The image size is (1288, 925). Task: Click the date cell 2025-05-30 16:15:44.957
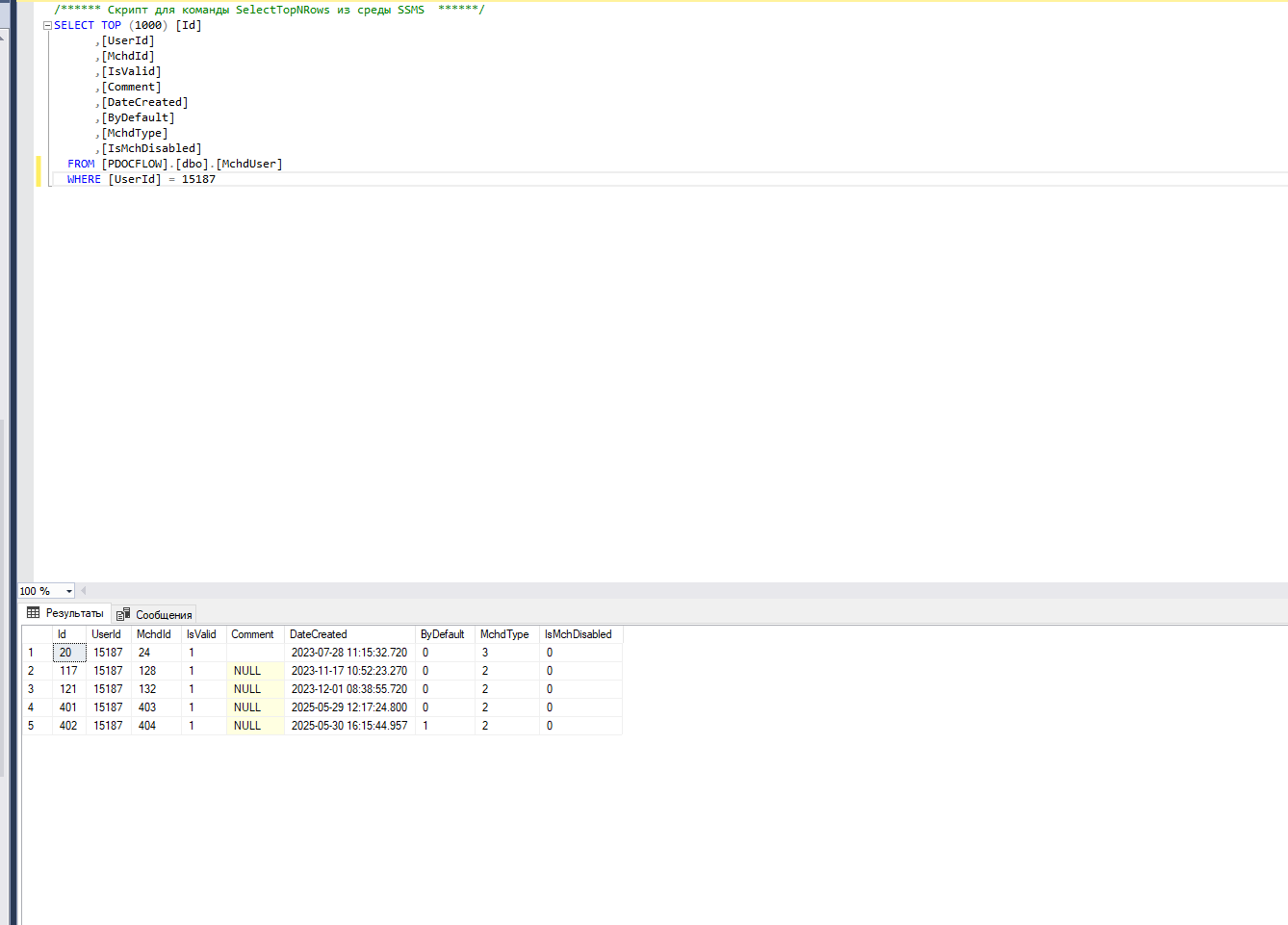point(349,726)
